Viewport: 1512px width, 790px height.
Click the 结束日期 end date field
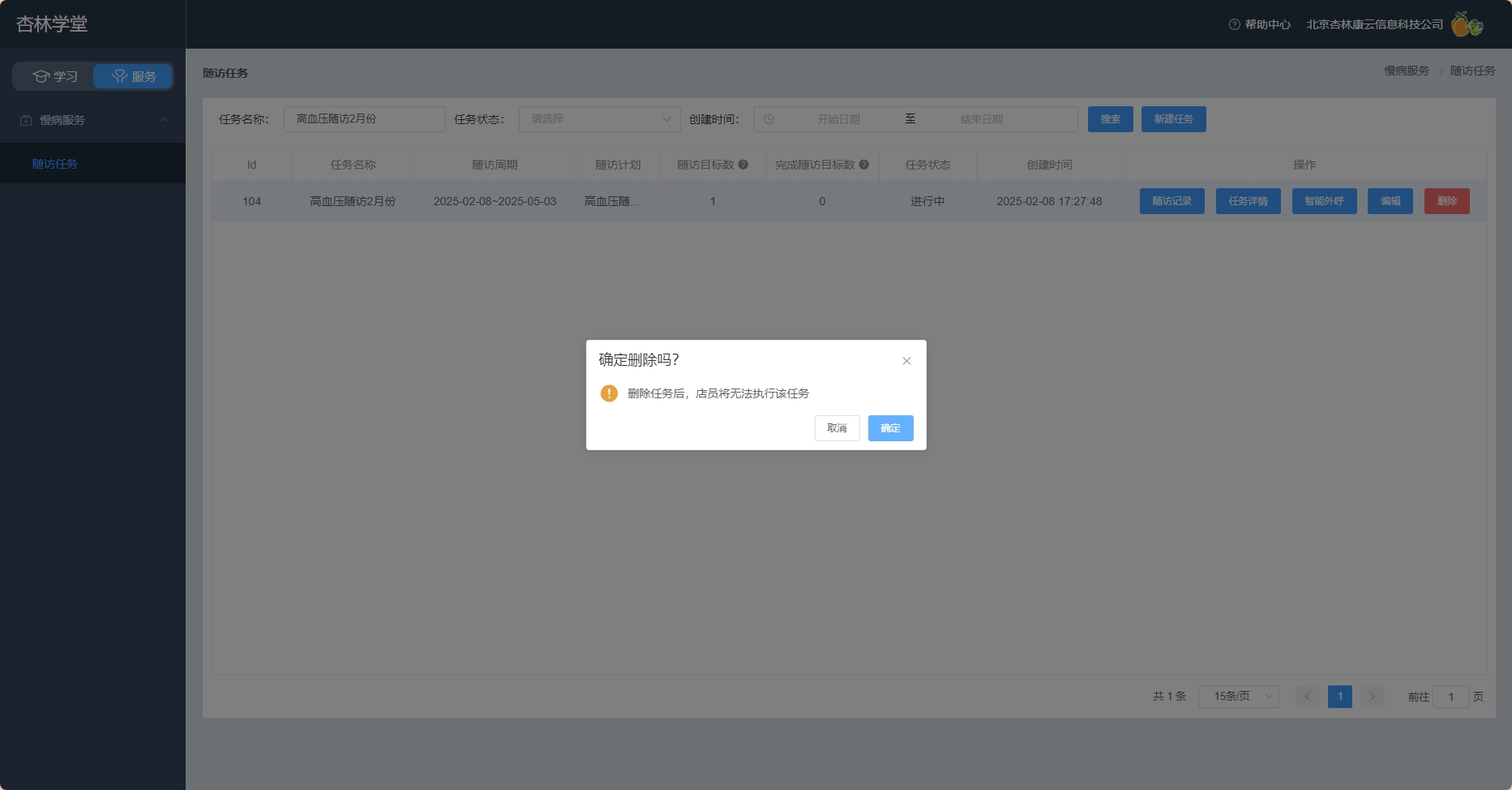point(982,119)
